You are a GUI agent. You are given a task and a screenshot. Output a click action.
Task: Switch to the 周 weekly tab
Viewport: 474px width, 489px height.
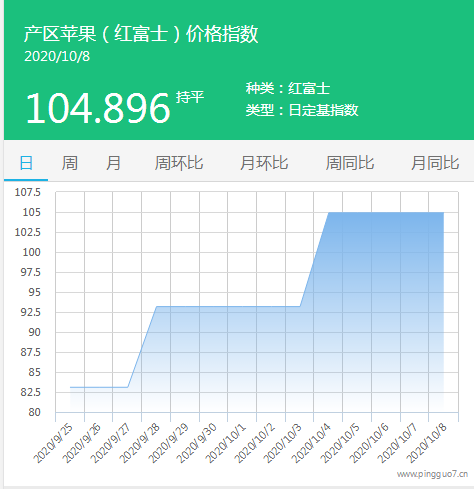click(70, 163)
